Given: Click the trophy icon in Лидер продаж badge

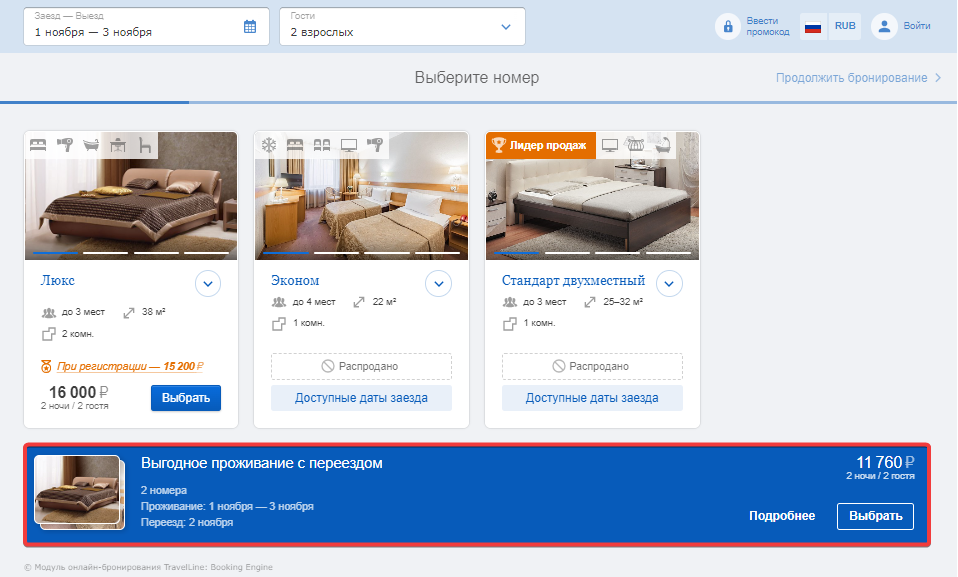Looking at the screenshot, I should tap(499, 145).
